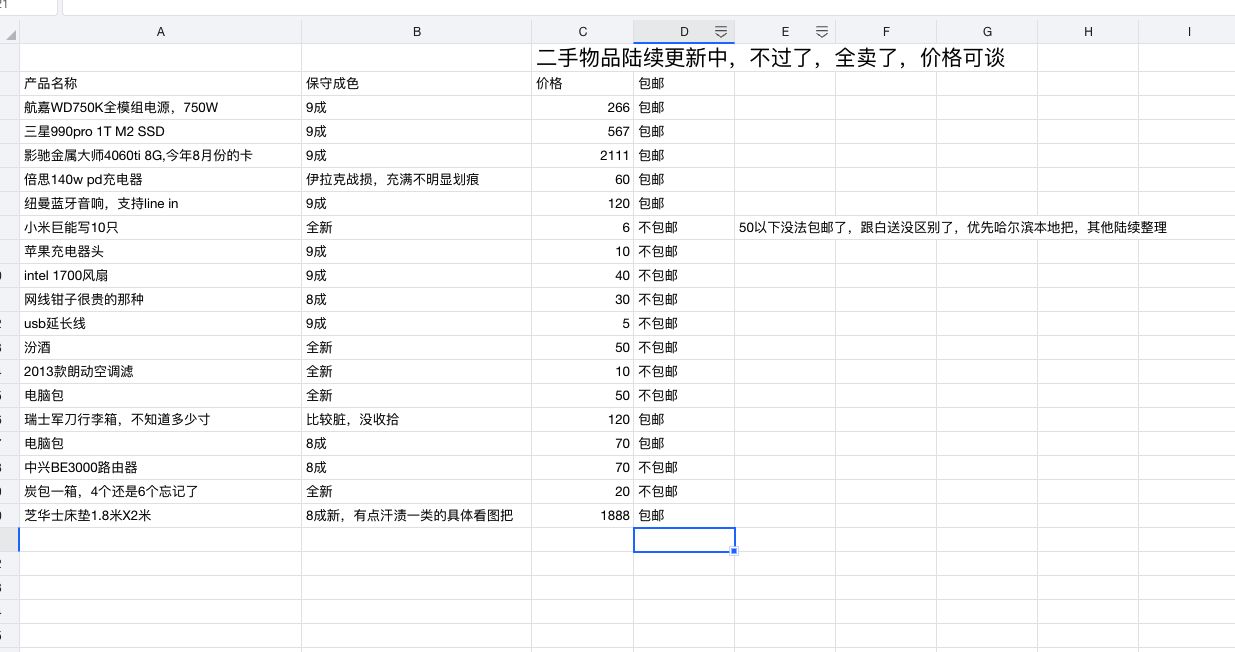The image size is (1235, 652).
Task: Select the 芝华士床垫1.8米X2米 cell
Action: (160, 515)
